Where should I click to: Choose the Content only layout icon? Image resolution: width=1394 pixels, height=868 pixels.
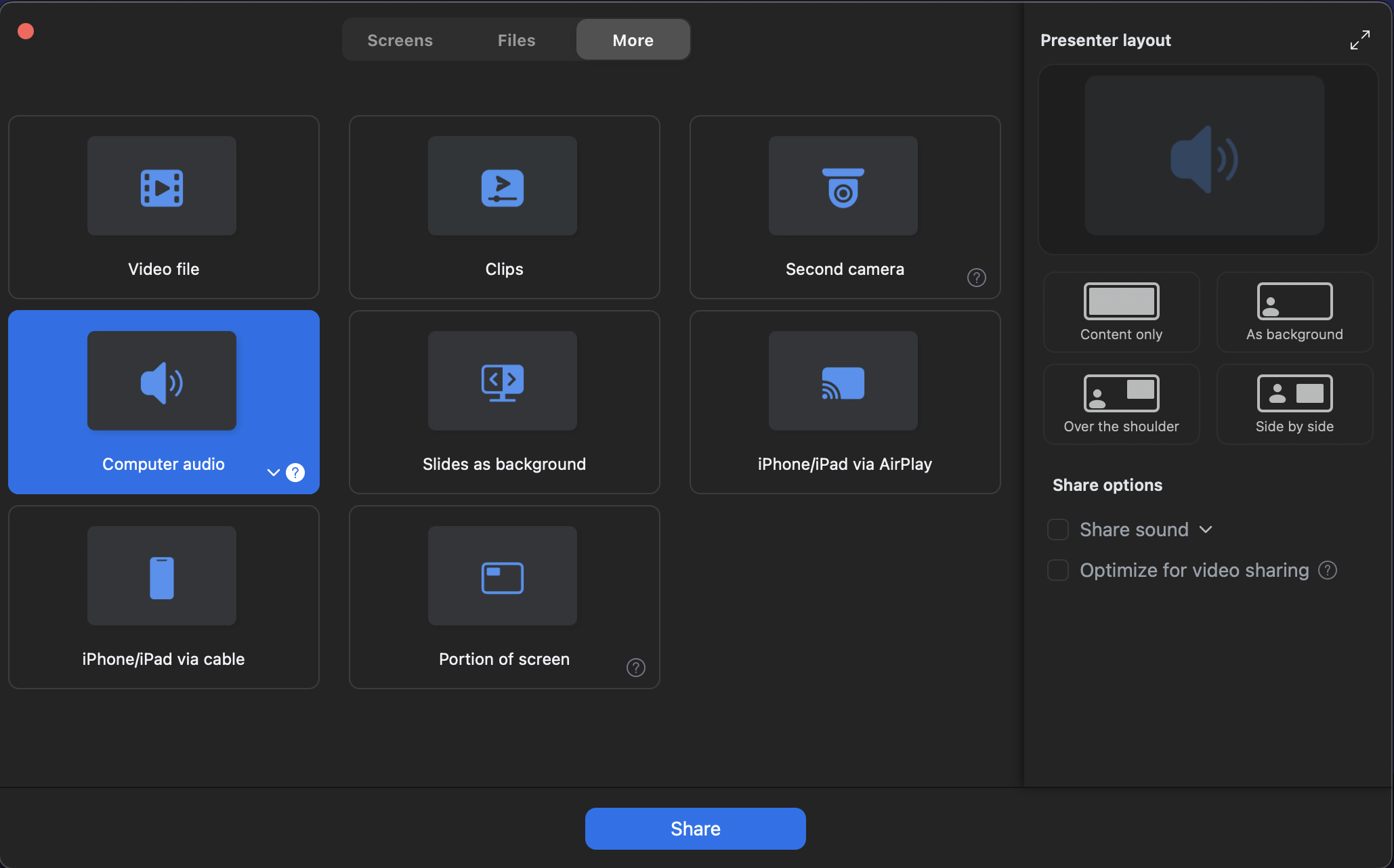click(x=1122, y=301)
